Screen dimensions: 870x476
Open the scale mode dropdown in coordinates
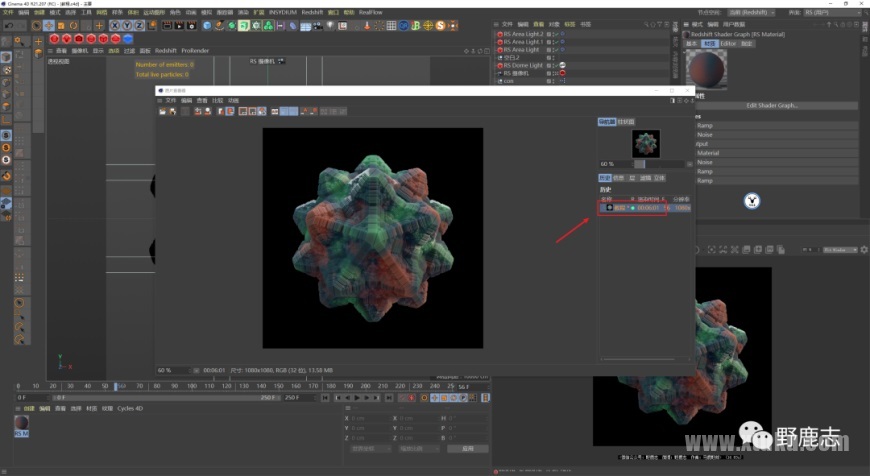click(418, 448)
